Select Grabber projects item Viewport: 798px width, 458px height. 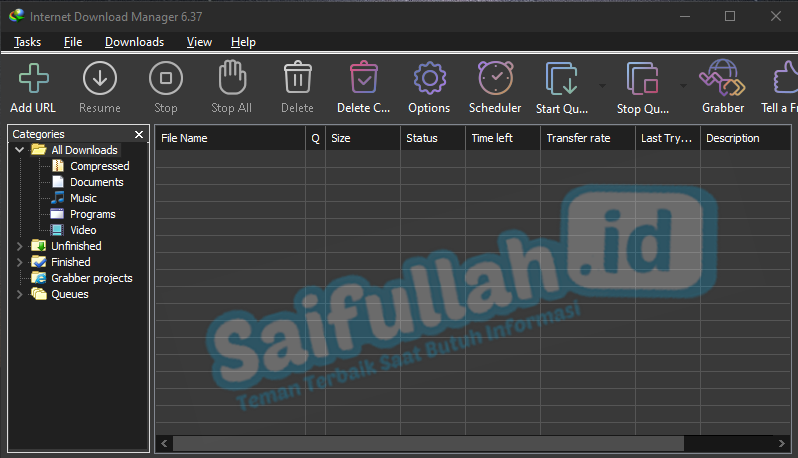click(x=92, y=278)
